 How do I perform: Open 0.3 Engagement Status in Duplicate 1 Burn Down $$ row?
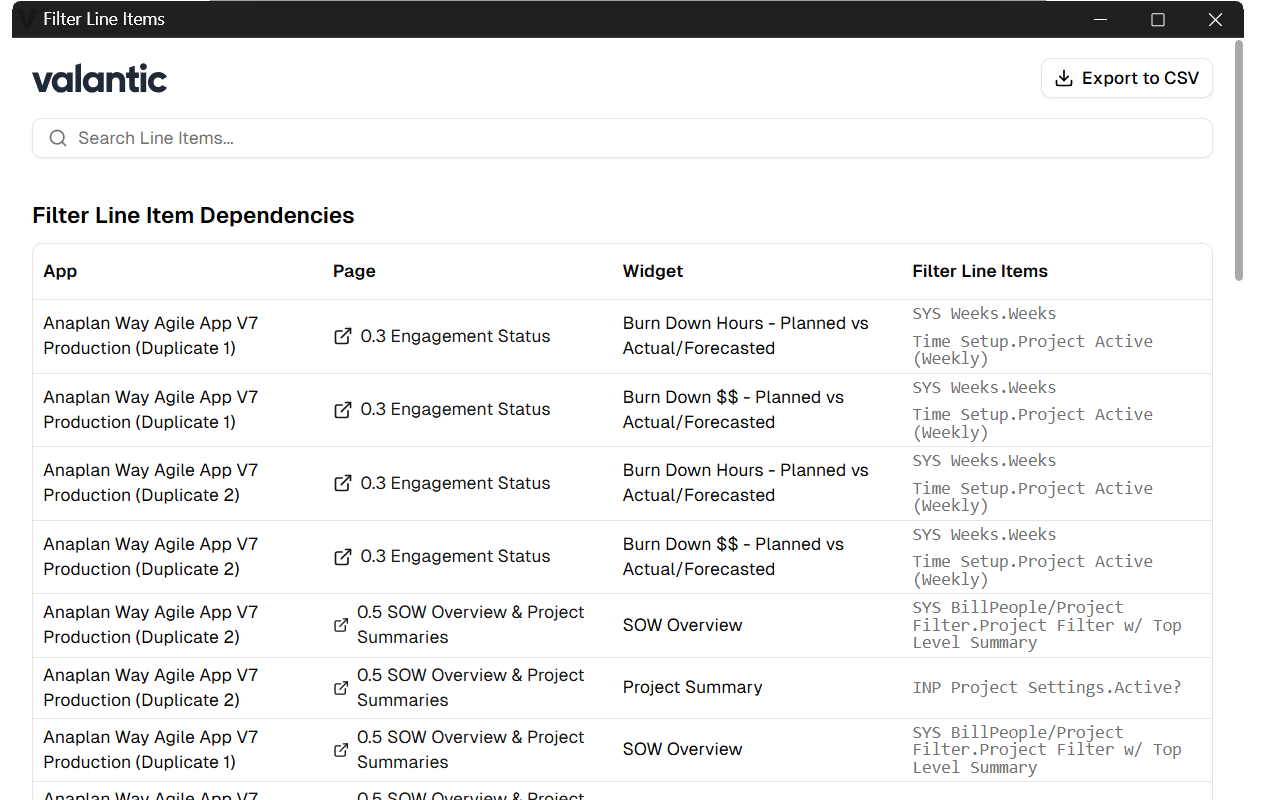pyautogui.click(x=455, y=410)
